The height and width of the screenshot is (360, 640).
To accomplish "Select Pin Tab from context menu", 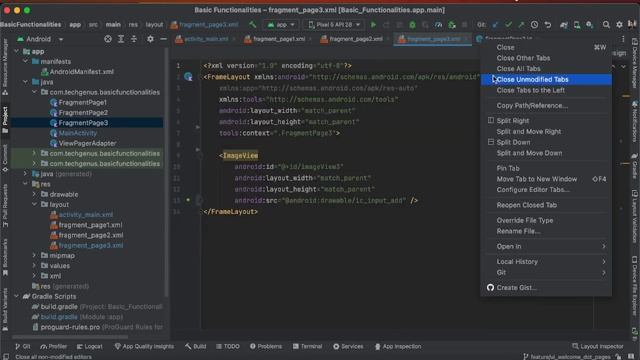I will pyautogui.click(x=546, y=168).
